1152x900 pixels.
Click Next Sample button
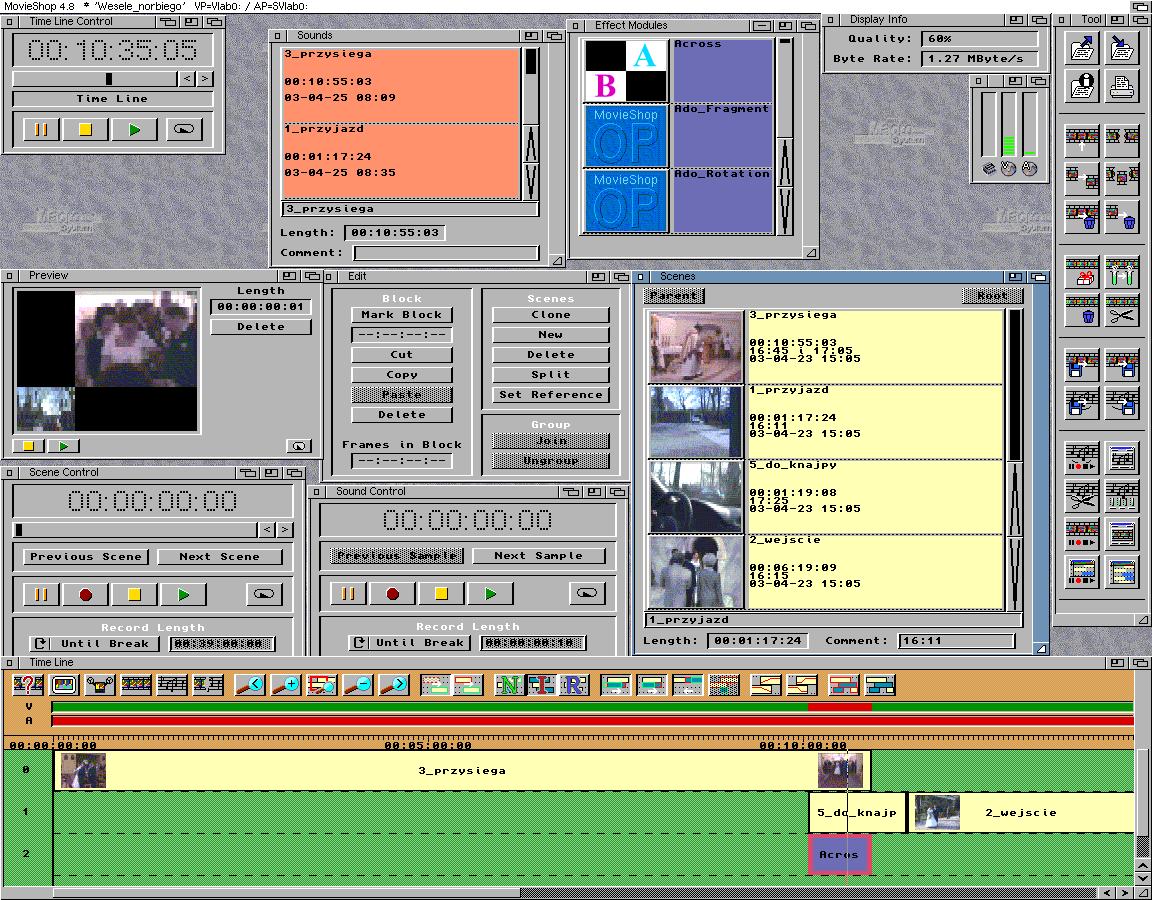539,556
